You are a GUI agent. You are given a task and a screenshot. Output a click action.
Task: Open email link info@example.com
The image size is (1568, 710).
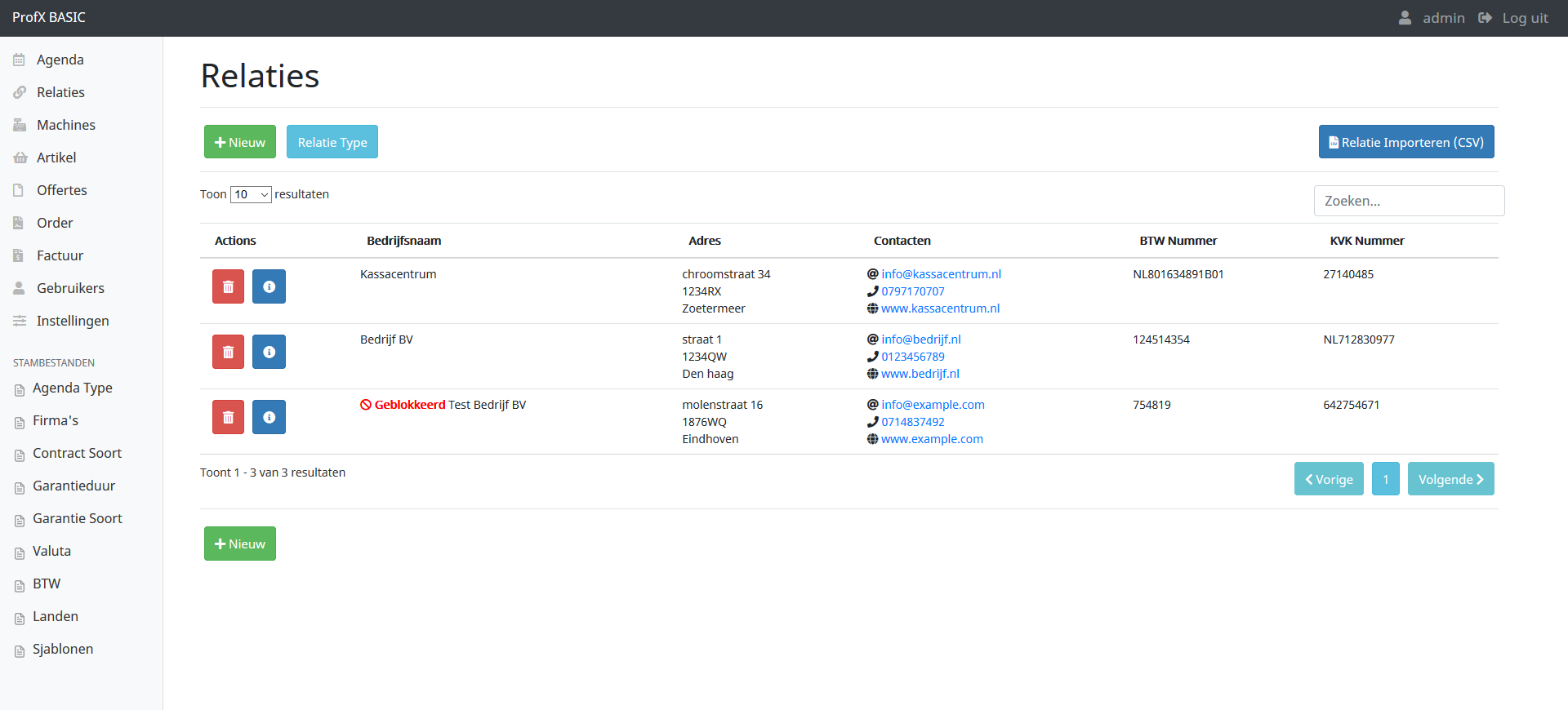click(933, 405)
